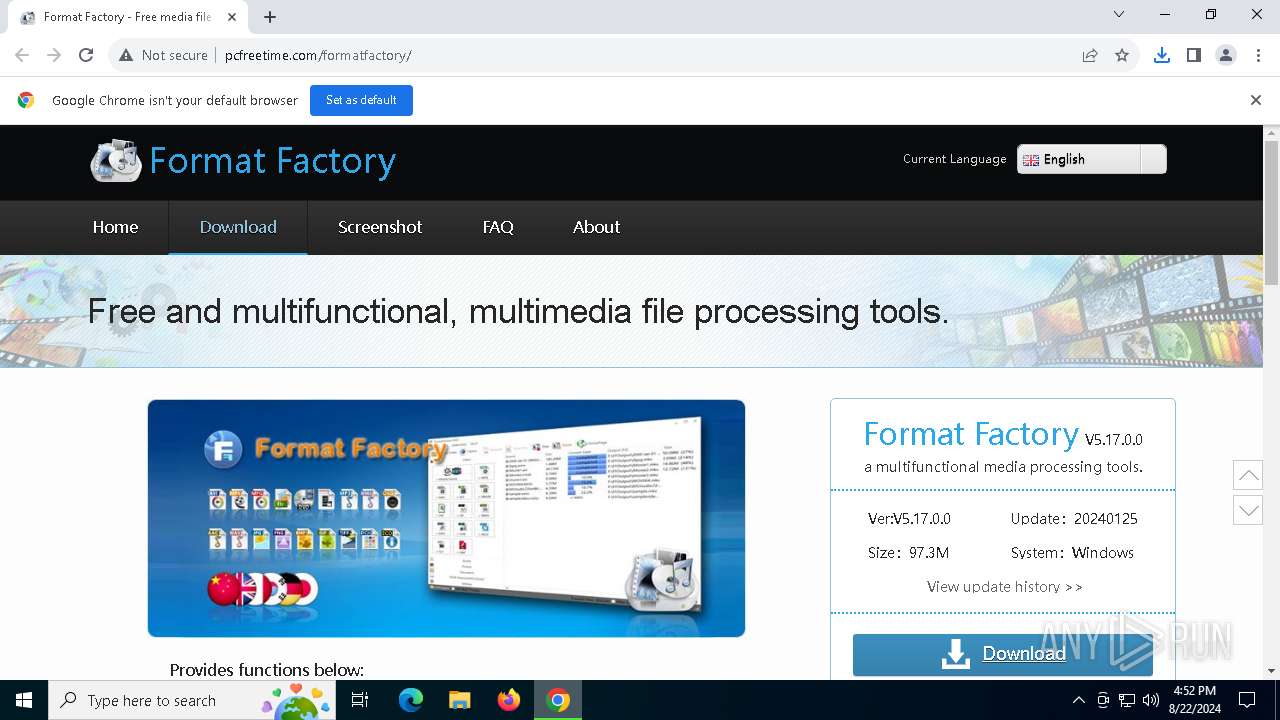This screenshot has height=720, width=1280.
Task: Click the Windows search box
Action: coord(191,700)
